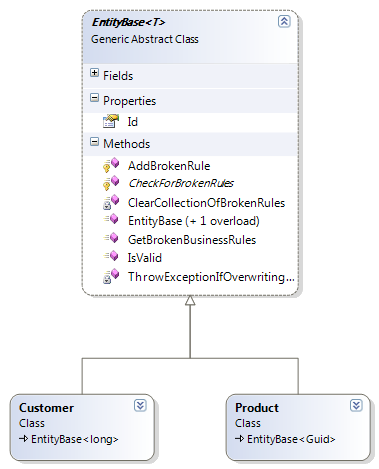Click the Properties section header label
This screenshot has height=469, width=379.
tap(129, 101)
